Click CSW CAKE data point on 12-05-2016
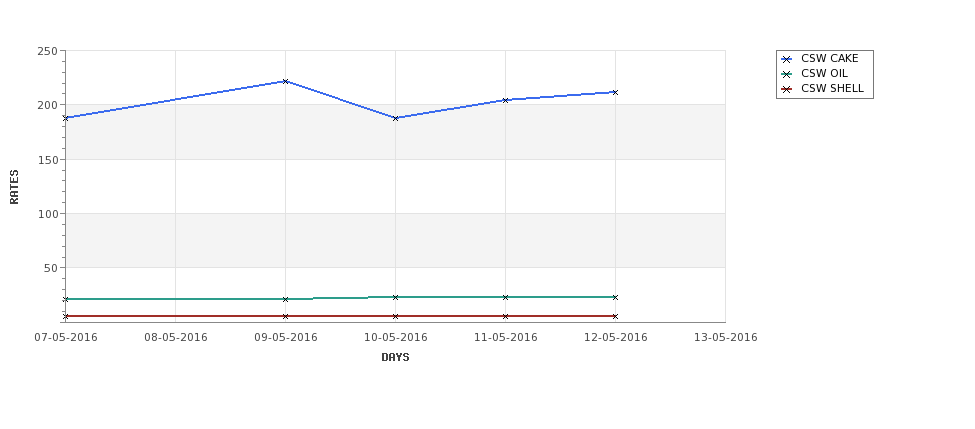The width and height of the screenshot is (975, 429). 616,93
